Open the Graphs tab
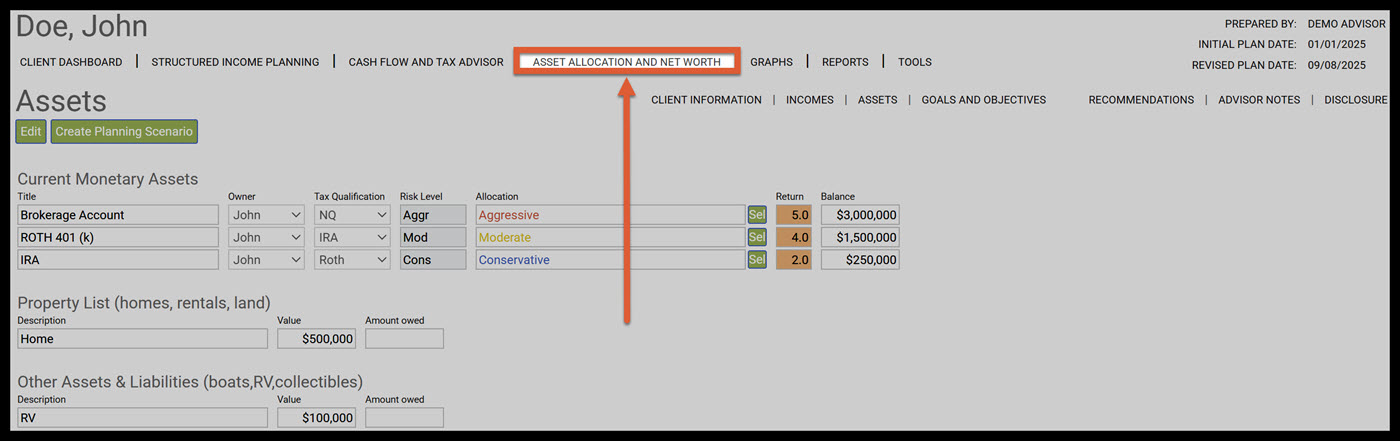This screenshot has height=442, width=1400. tap(771, 62)
